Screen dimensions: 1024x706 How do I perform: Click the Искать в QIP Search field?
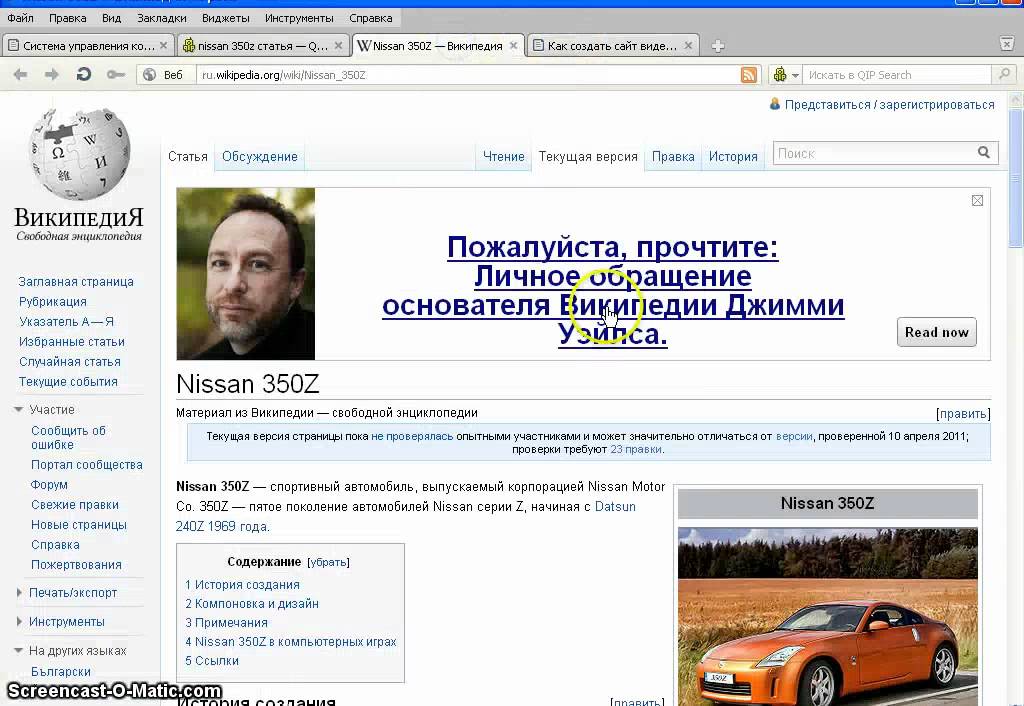896,75
